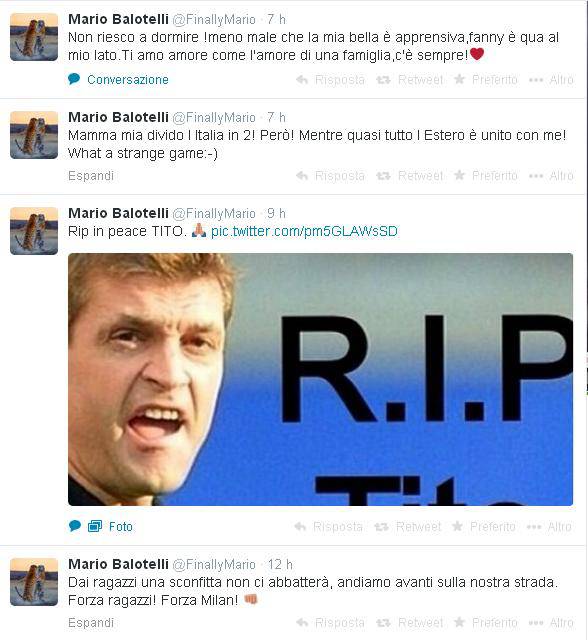Retweet the 'Non riesco a dormire' tweet
The height and width of the screenshot is (640, 588).
click(409, 80)
